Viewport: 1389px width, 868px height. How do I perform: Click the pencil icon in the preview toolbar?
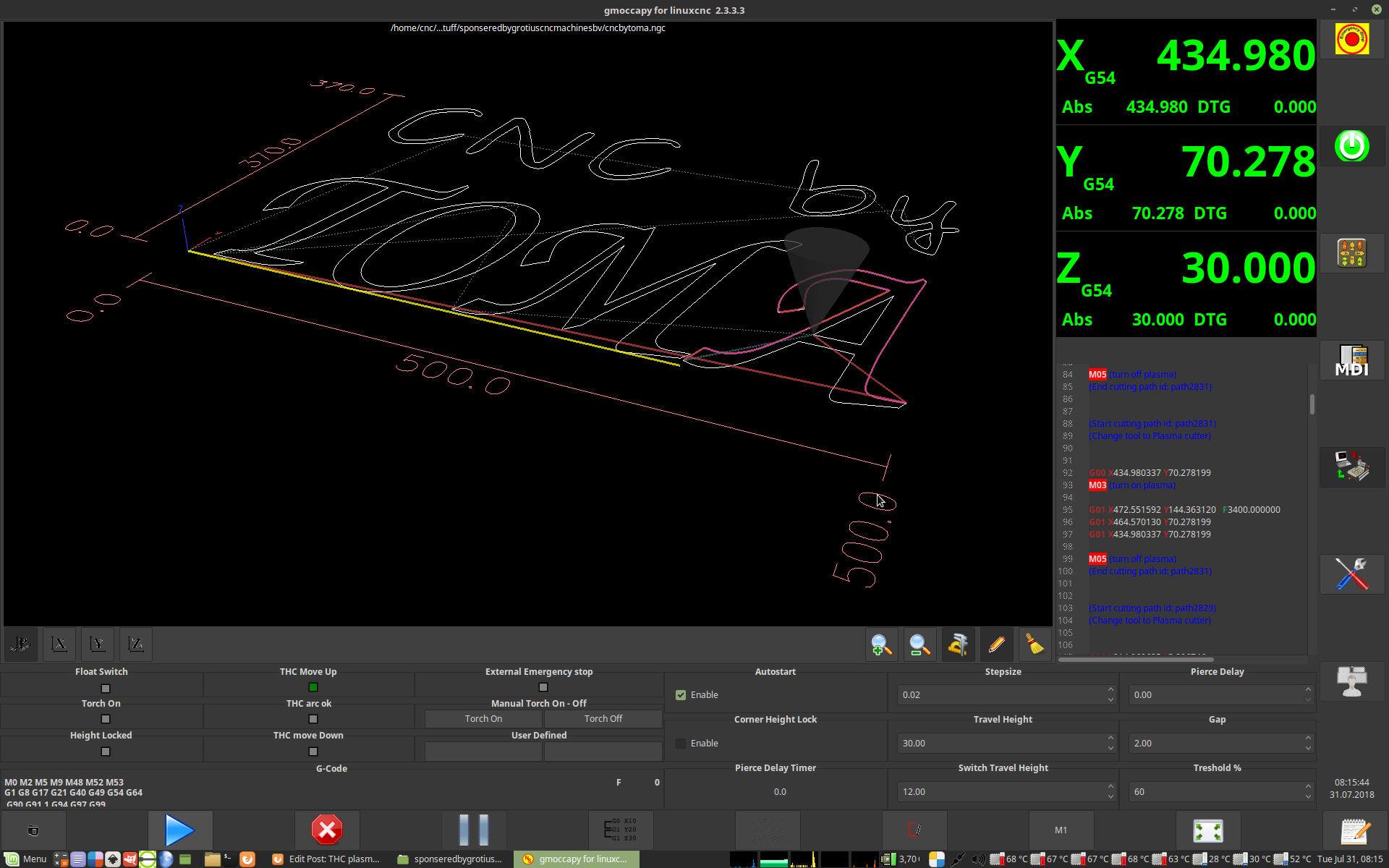click(x=996, y=644)
